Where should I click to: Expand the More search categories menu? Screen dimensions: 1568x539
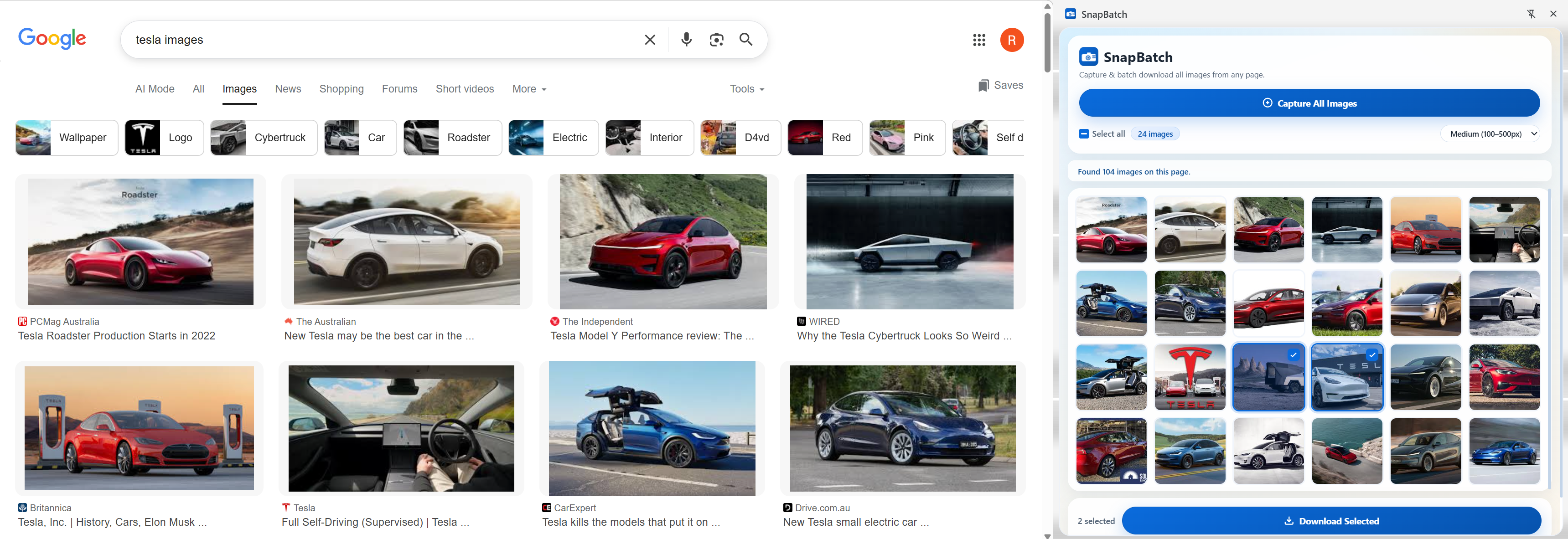point(528,89)
